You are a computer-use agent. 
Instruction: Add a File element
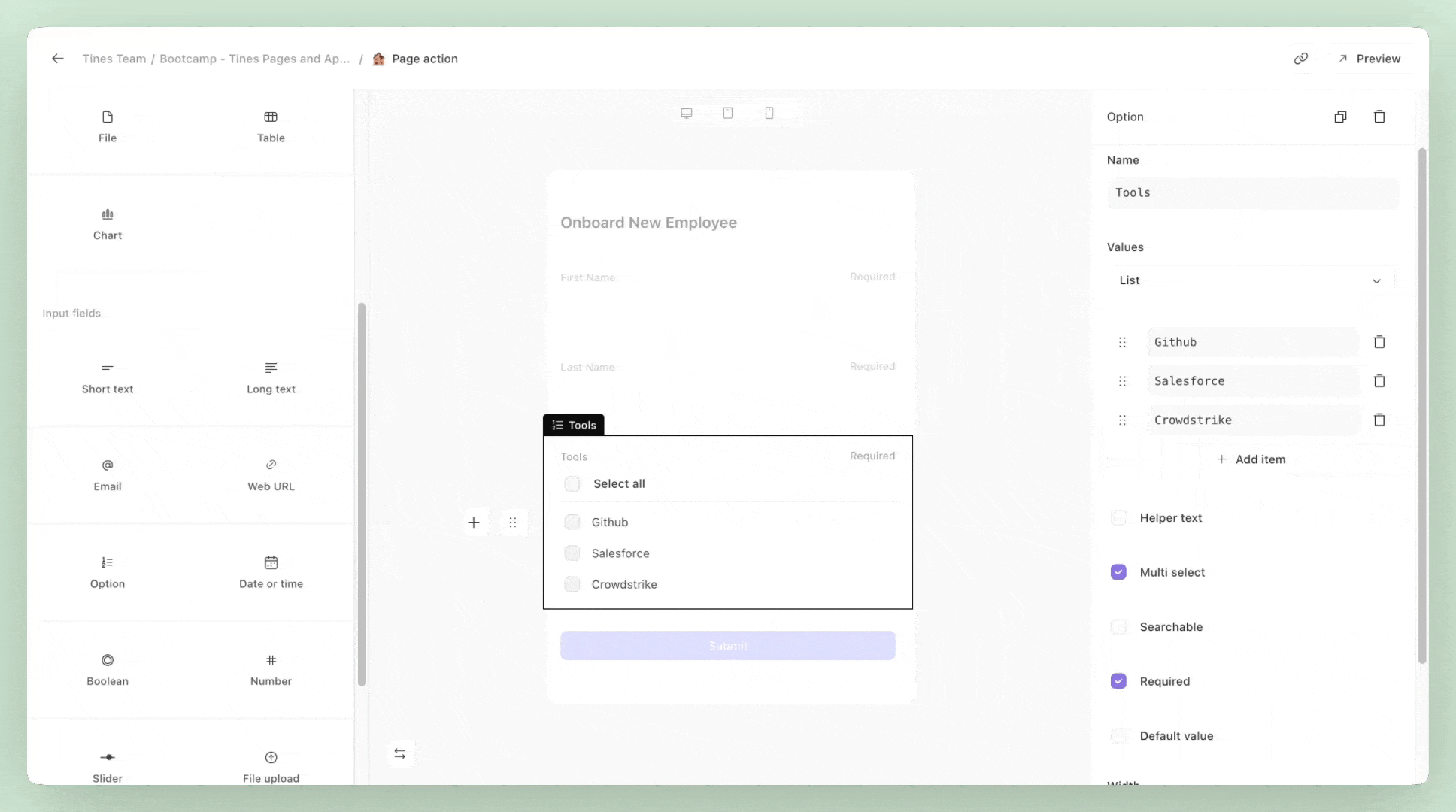tap(108, 126)
